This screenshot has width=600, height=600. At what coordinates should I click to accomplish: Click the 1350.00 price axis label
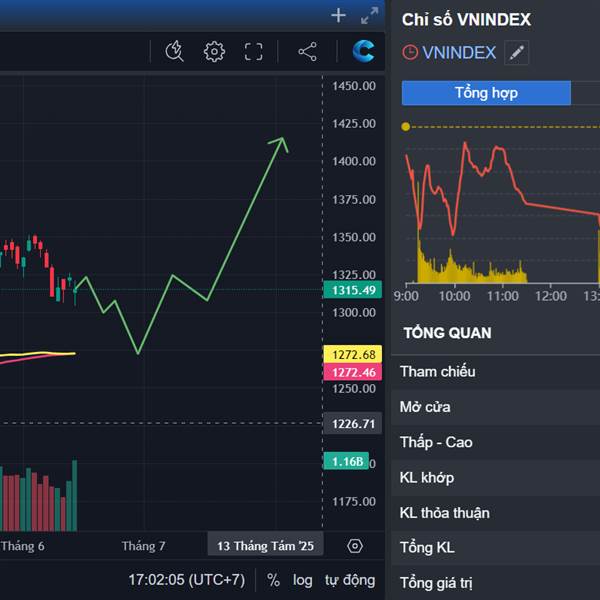pyautogui.click(x=354, y=237)
